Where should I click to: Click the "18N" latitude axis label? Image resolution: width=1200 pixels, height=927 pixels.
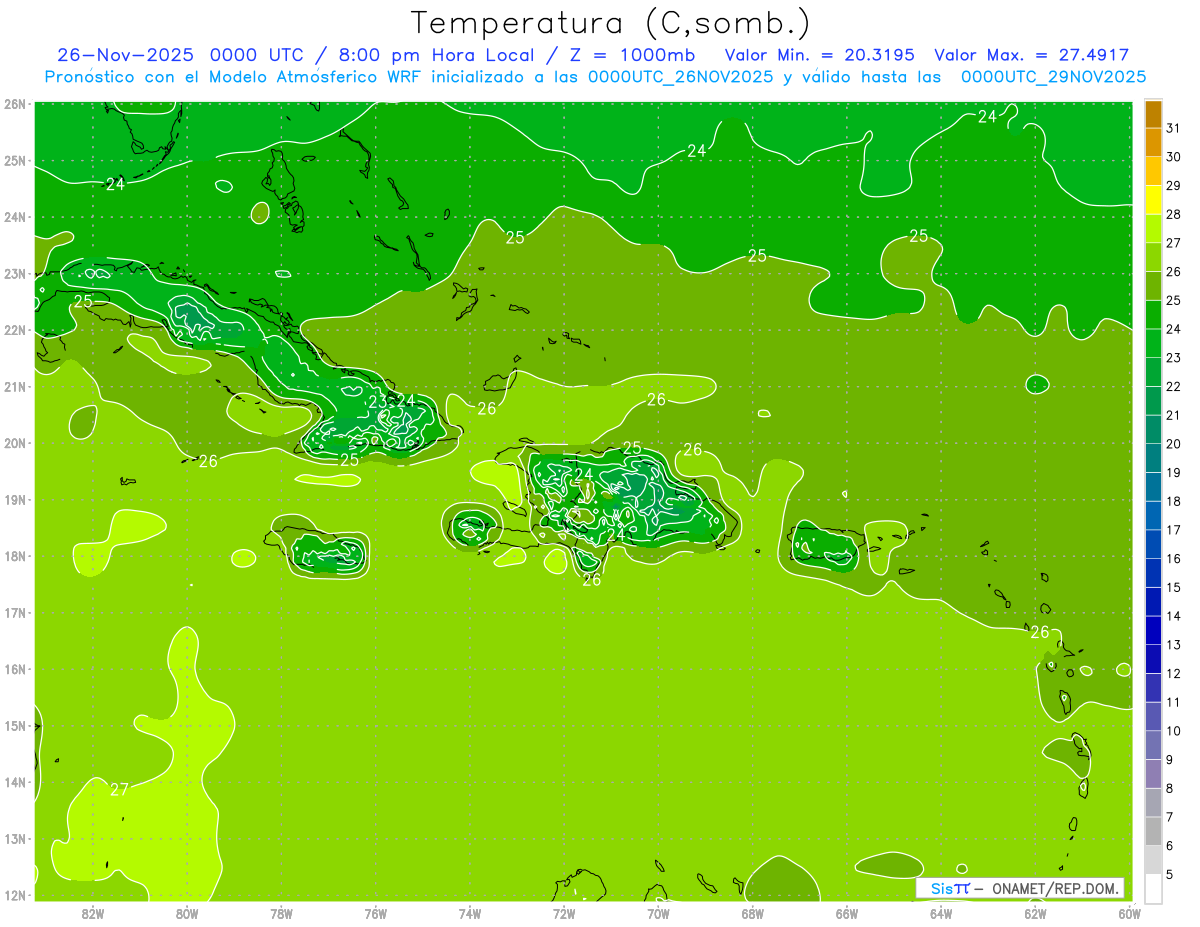pos(15,556)
